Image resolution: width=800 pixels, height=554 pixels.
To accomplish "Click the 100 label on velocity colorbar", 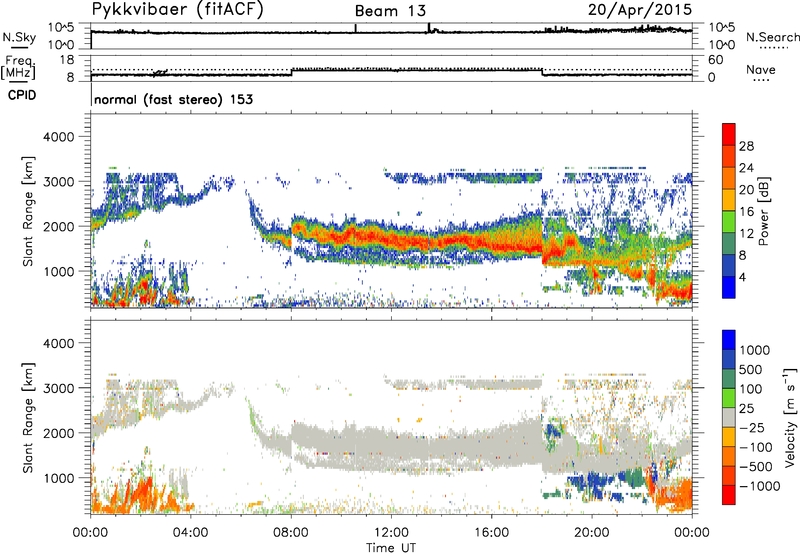I will coord(751,389).
